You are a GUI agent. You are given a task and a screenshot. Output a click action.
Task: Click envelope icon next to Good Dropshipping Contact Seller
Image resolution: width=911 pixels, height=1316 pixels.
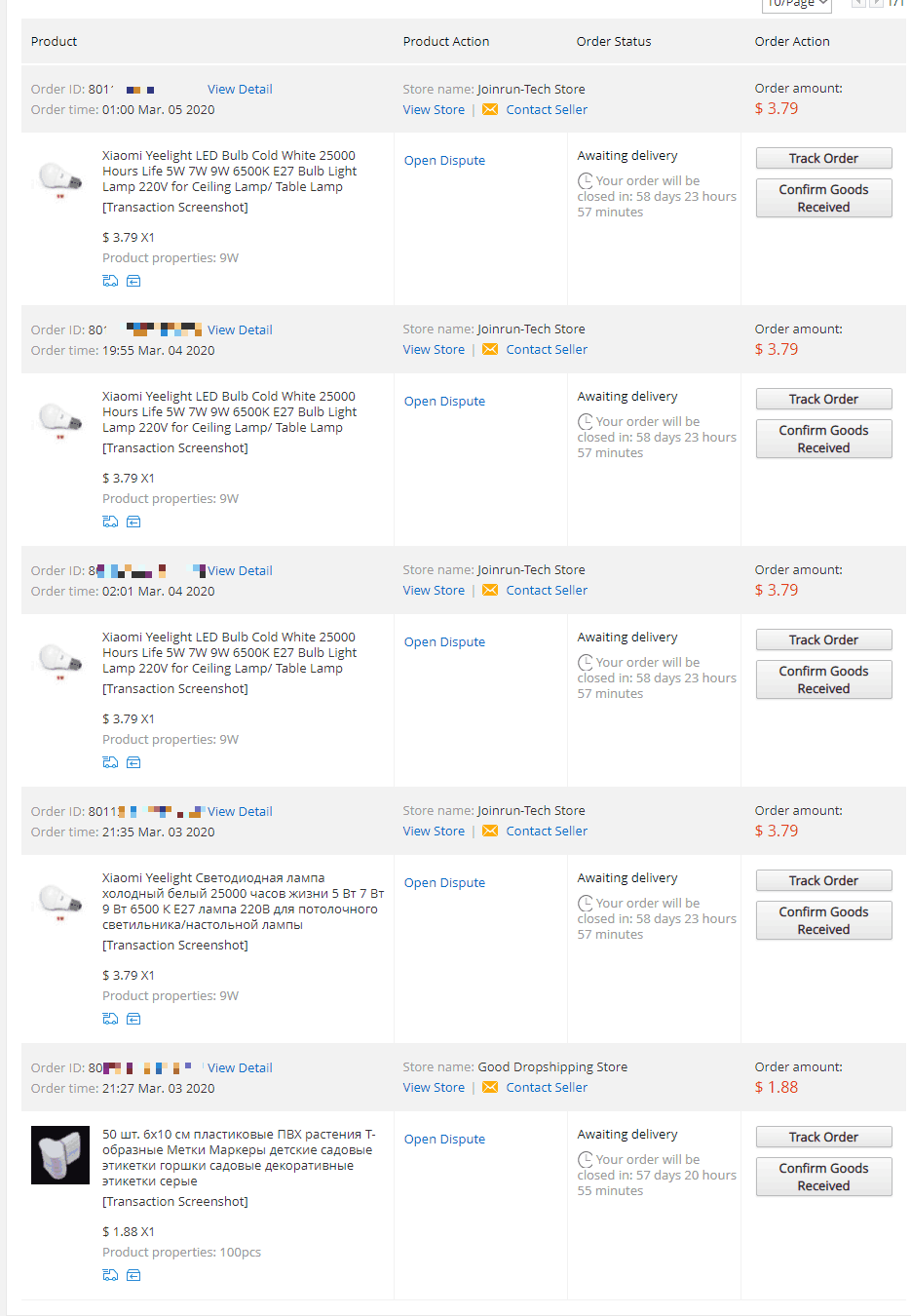click(x=490, y=1087)
